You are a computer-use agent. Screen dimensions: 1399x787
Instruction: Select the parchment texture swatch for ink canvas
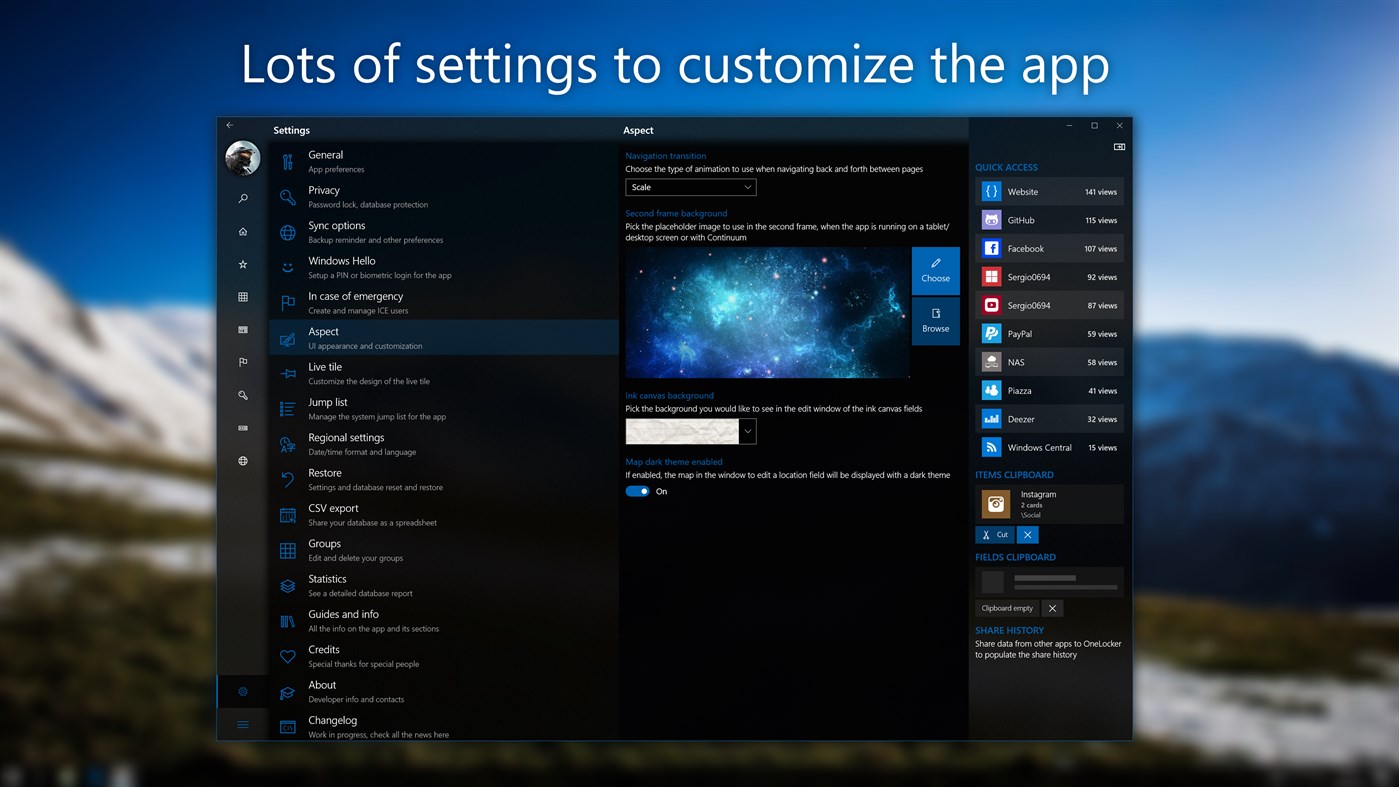(682, 431)
